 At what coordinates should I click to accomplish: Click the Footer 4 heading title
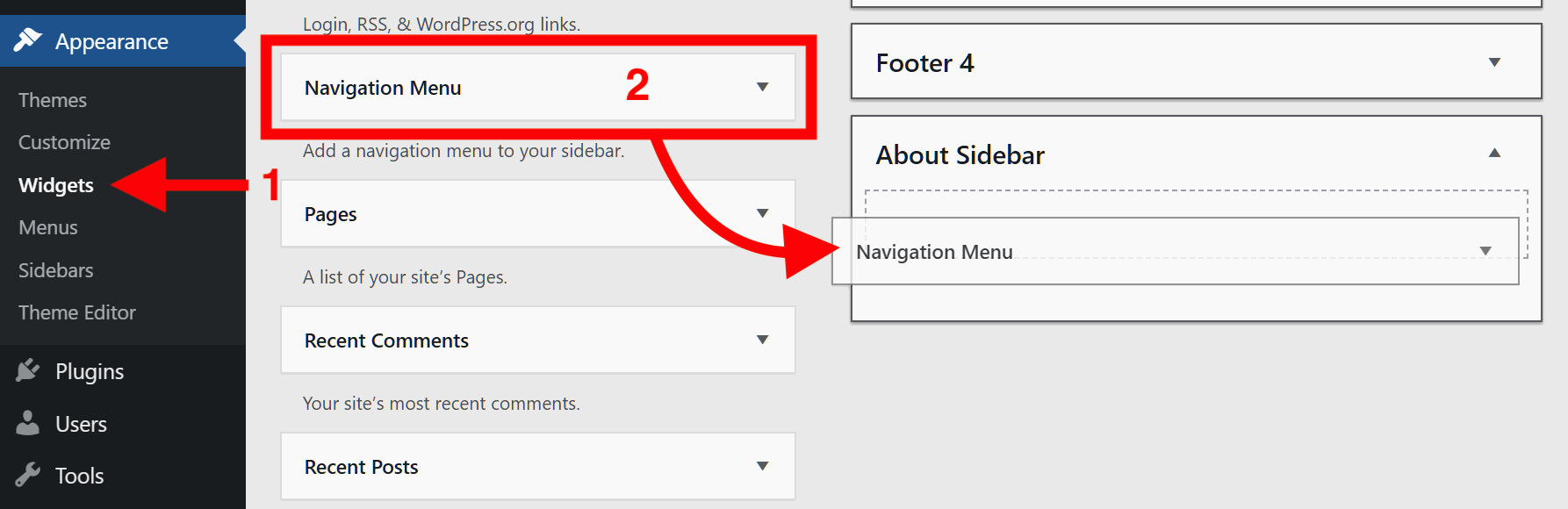click(924, 63)
